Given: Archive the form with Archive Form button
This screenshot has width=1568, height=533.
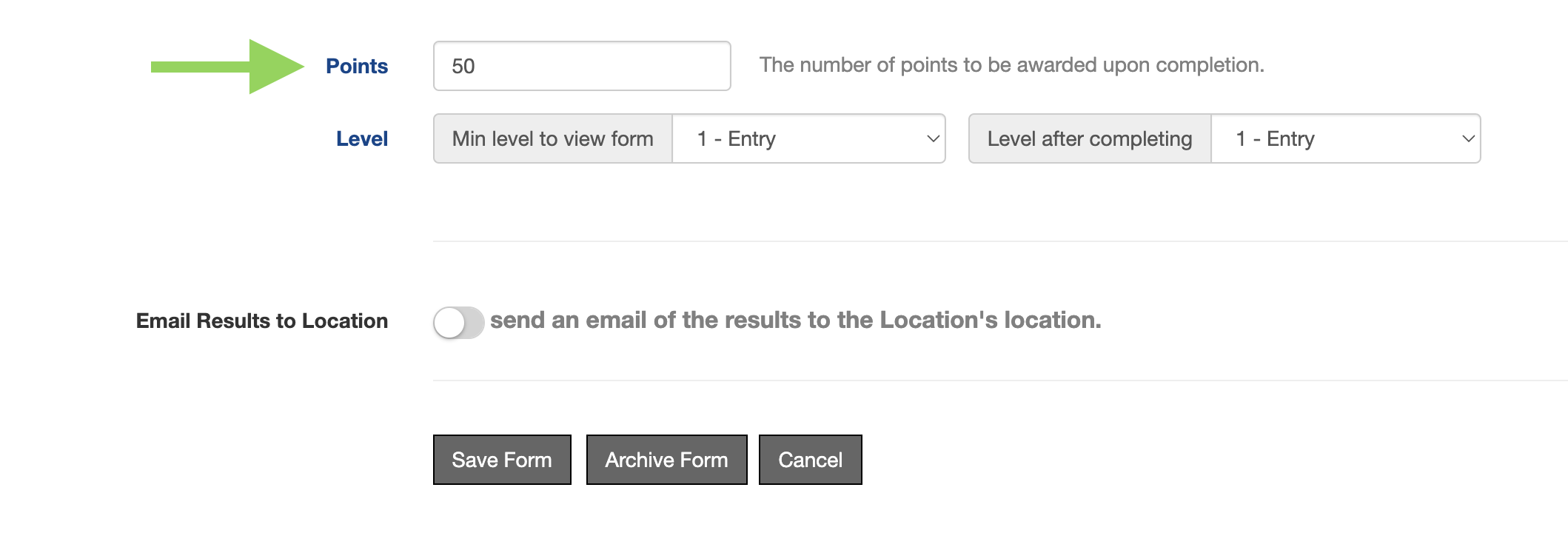Looking at the screenshot, I should point(666,460).
